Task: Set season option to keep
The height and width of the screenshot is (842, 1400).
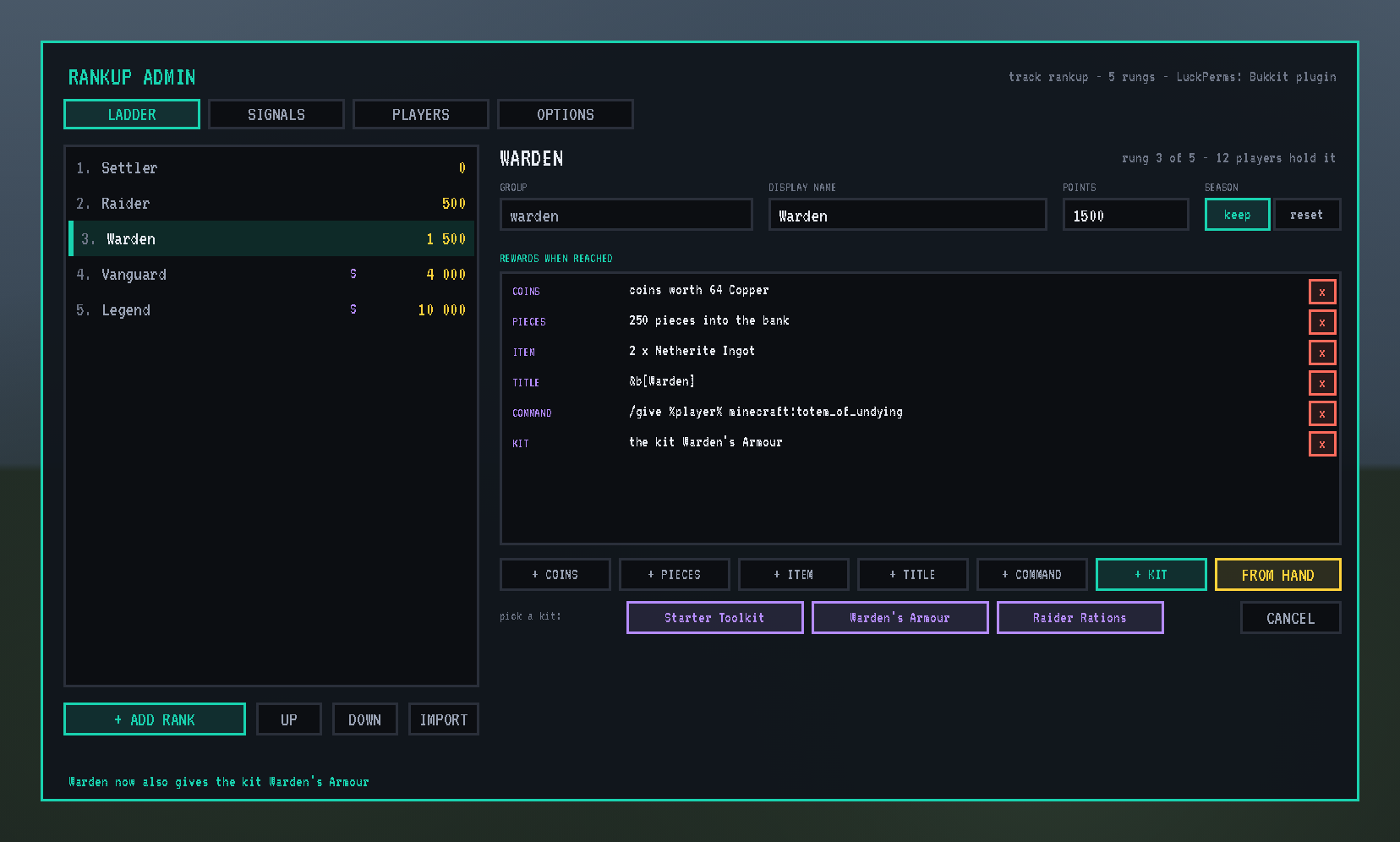Action: click(1237, 215)
